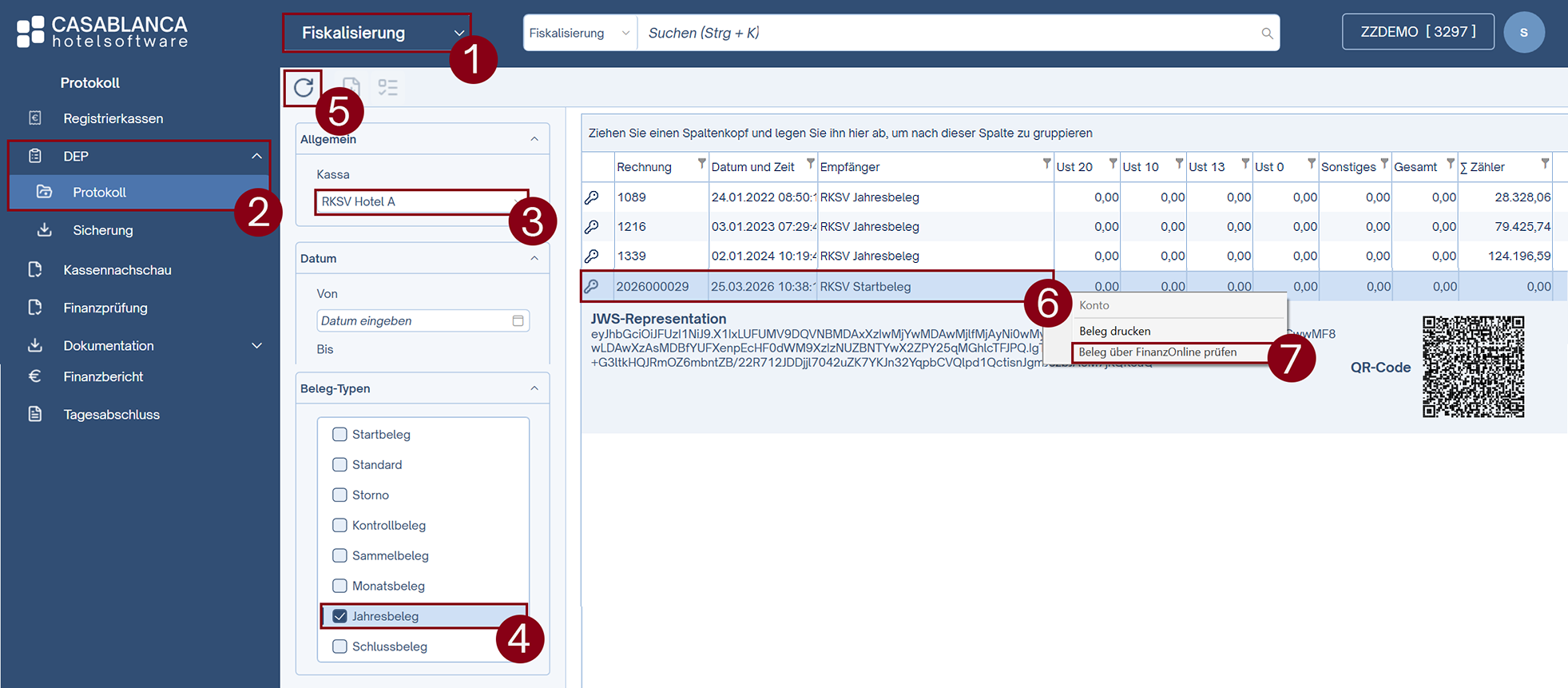The image size is (1568, 688).
Task: Open the calendar picker in the Von field
Action: (518, 320)
